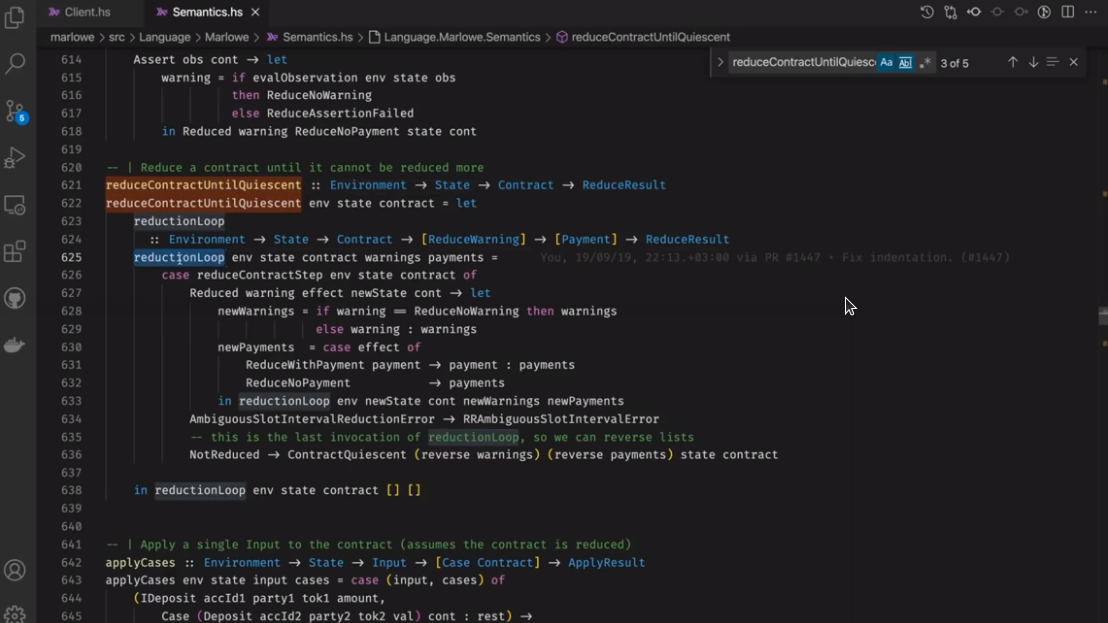Open the Run and Debug view
Screen dimensions: 1108x623
[x=15, y=158]
